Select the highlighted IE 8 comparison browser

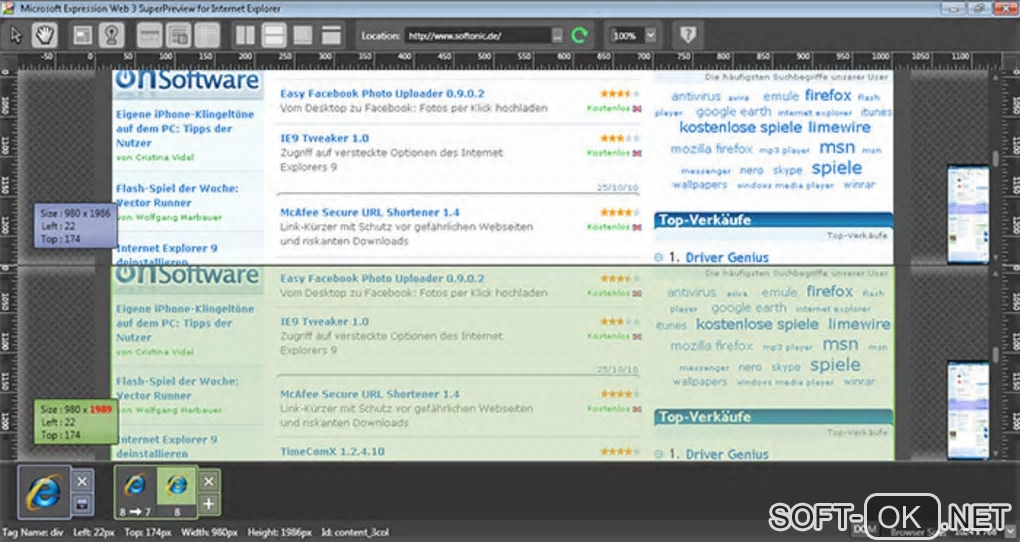[176, 492]
